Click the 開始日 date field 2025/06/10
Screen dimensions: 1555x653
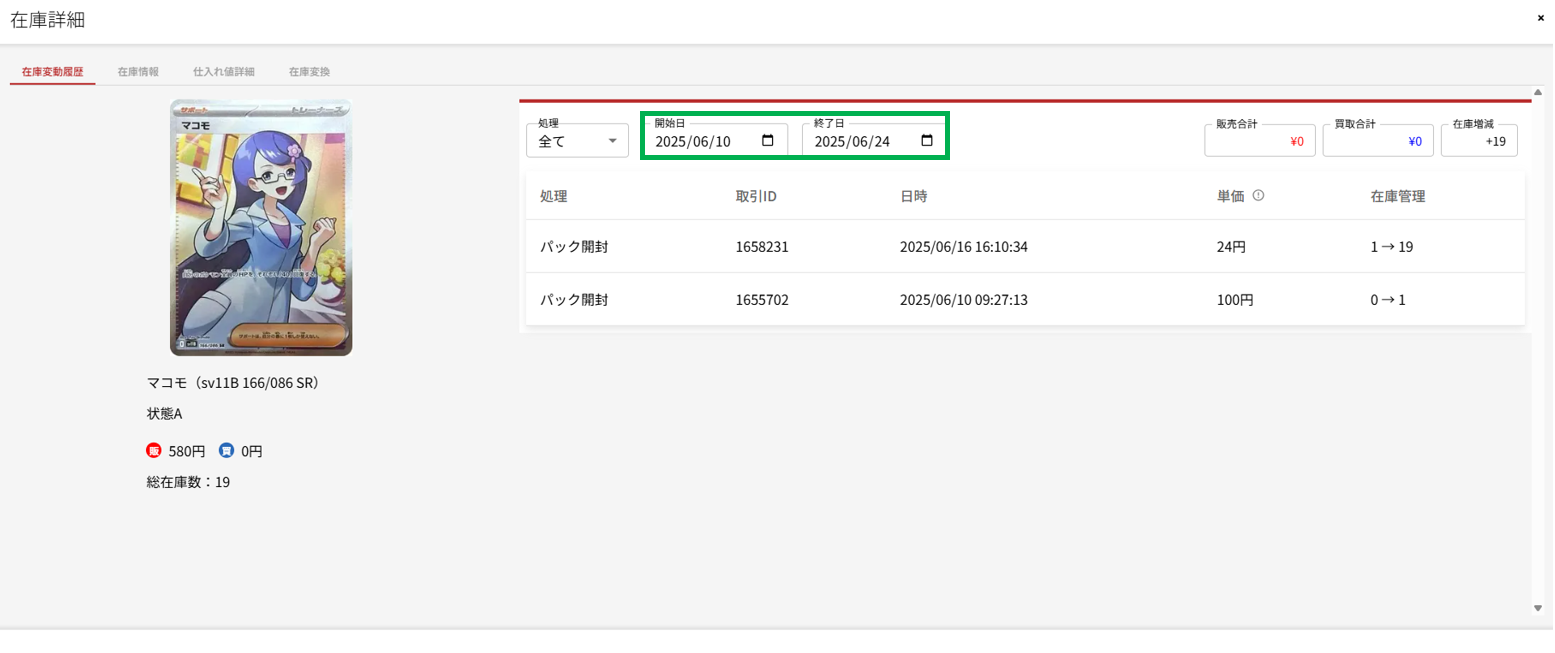coord(715,140)
